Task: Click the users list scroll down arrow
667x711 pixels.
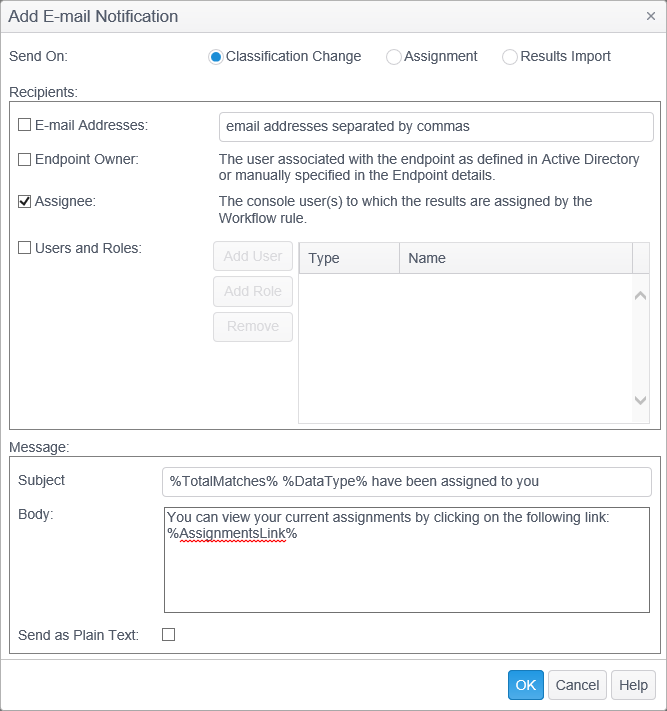Action: [641, 400]
